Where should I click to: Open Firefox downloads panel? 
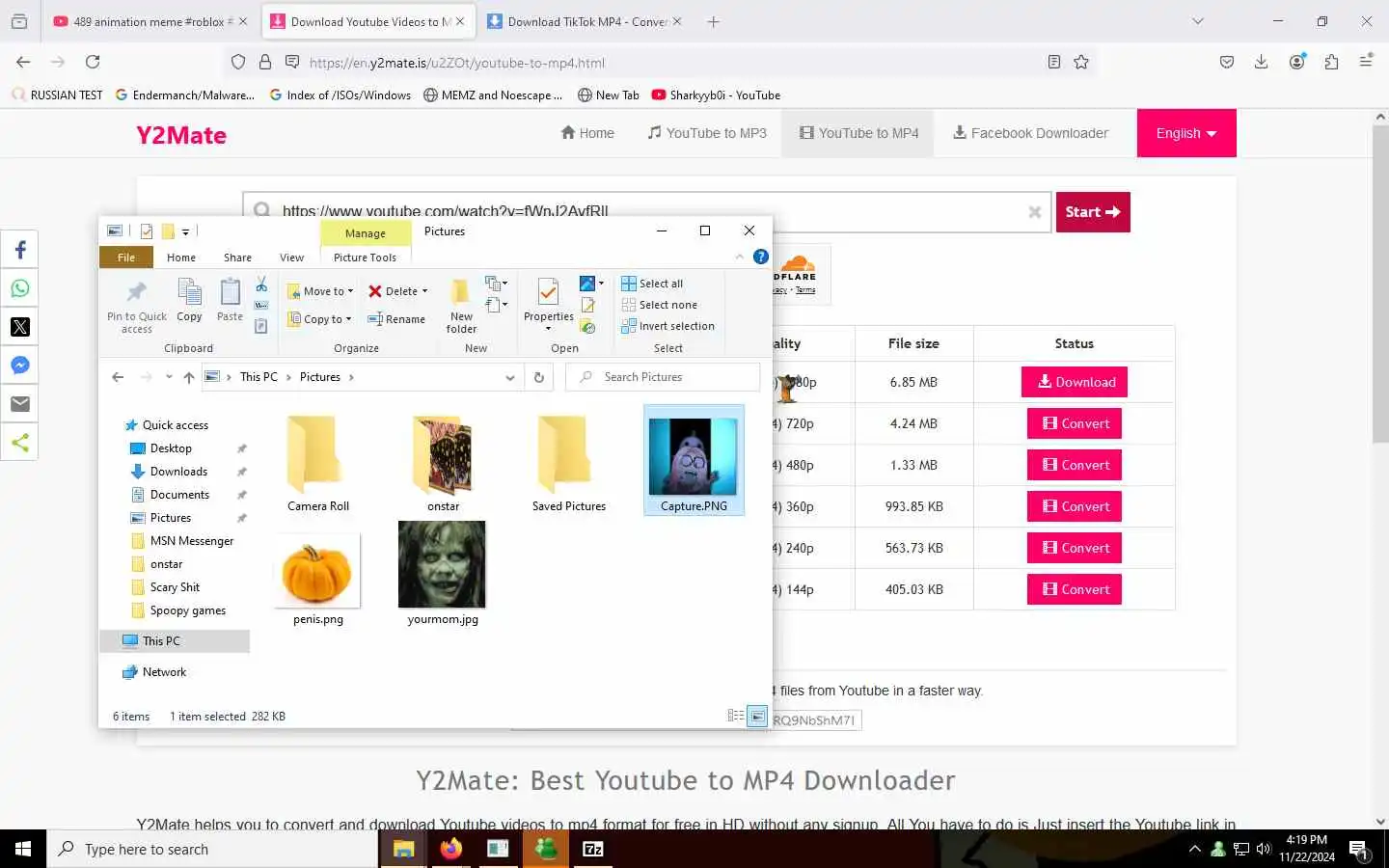[1261, 62]
